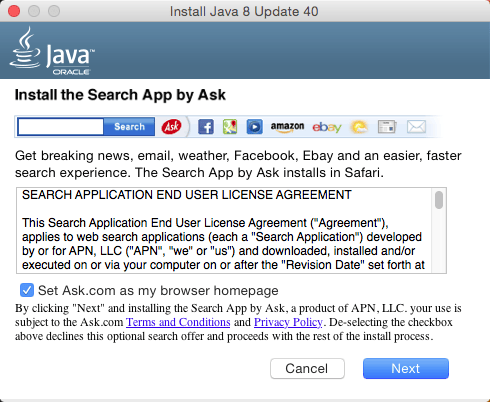The image size is (490, 402).
Task: Cancel the Java installation
Action: [307, 368]
